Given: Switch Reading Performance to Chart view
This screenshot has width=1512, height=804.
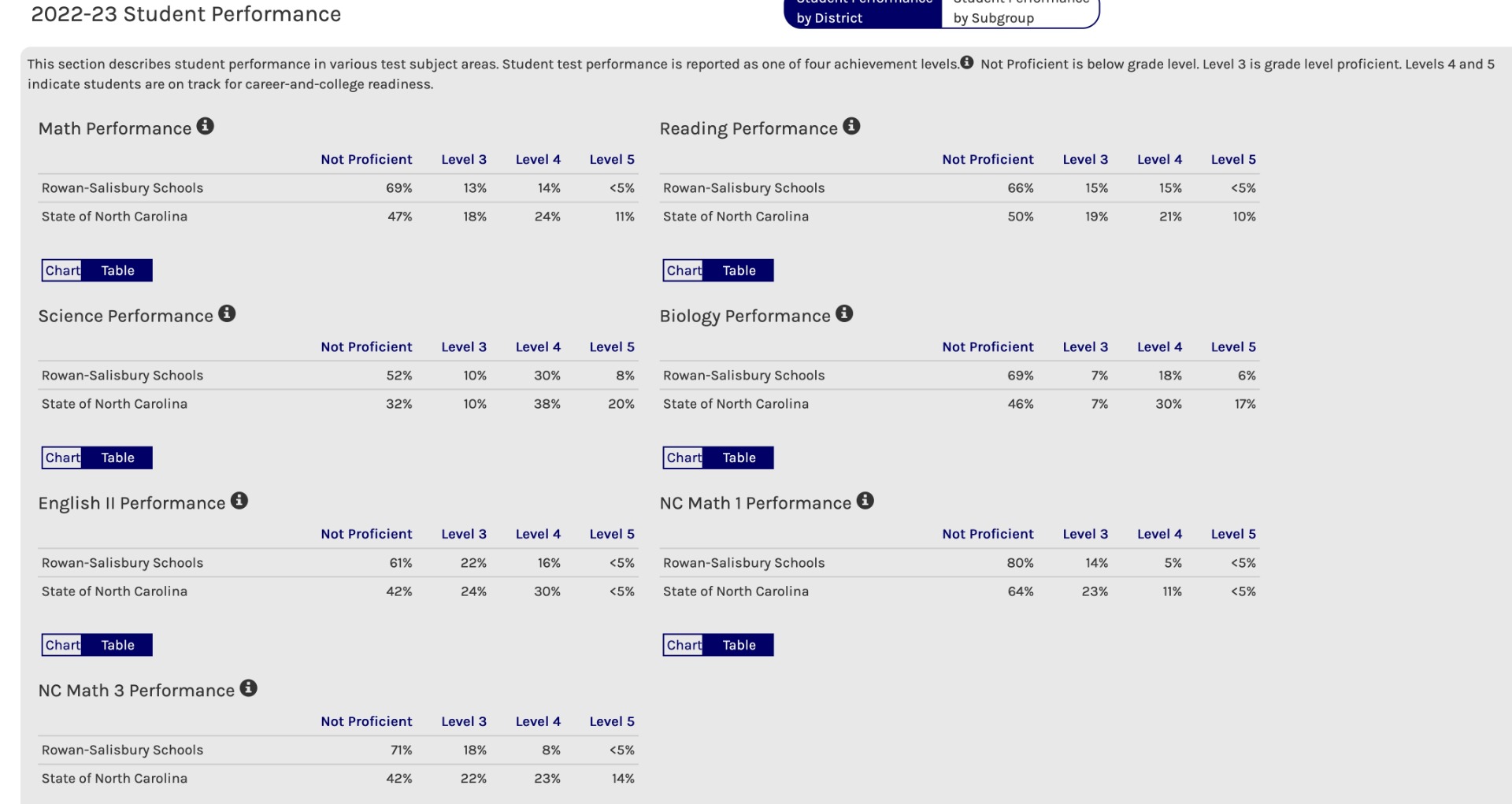Looking at the screenshot, I should click(684, 270).
